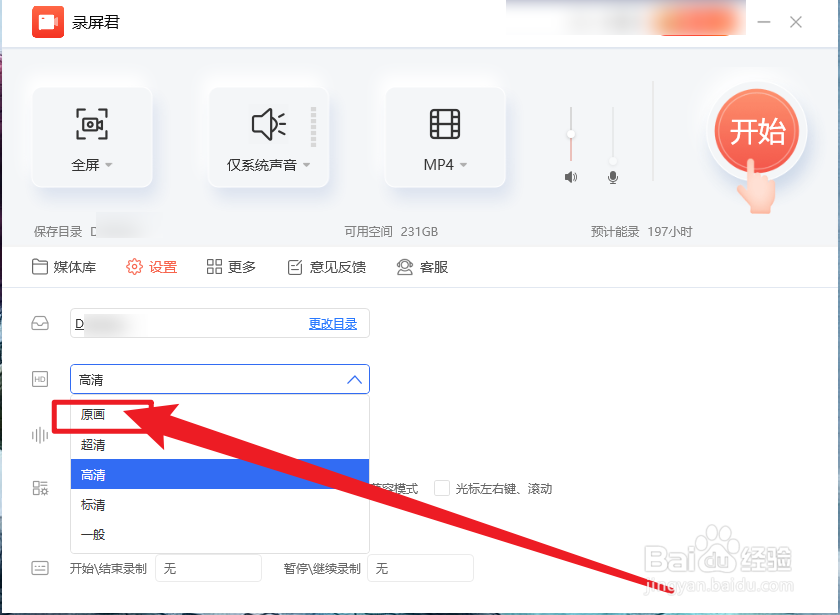
Task: Enable 光标左右键、滚动 checkbox
Action: tap(441, 489)
